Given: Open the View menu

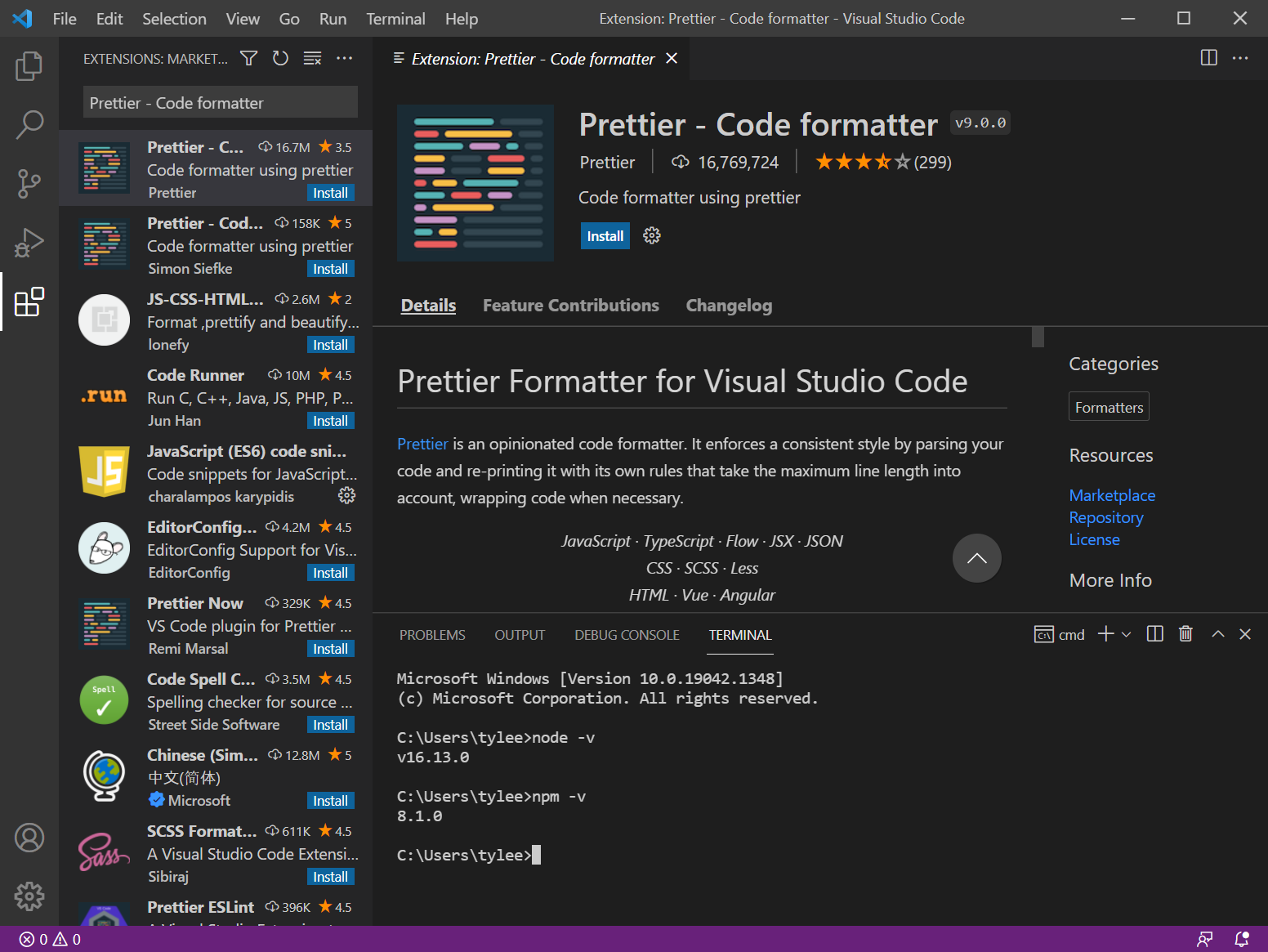Looking at the screenshot, I should 243,19.
